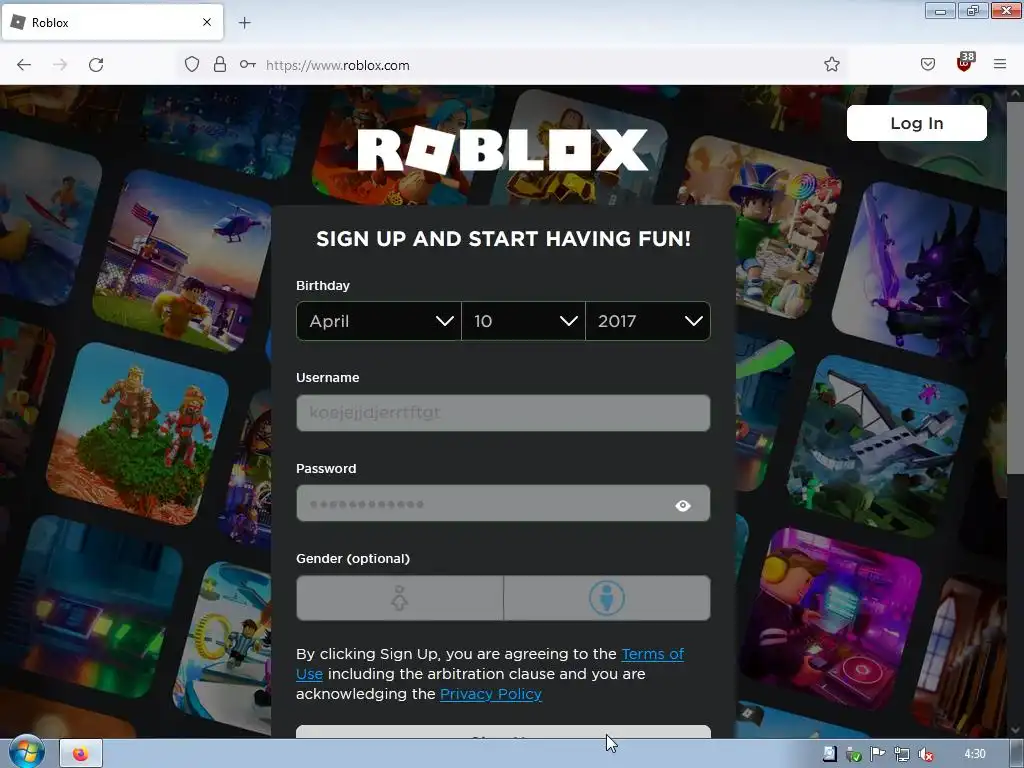Open the Privacy Policy link
The height and width of the screenshot is (768, 1024).
coord(491,694)
